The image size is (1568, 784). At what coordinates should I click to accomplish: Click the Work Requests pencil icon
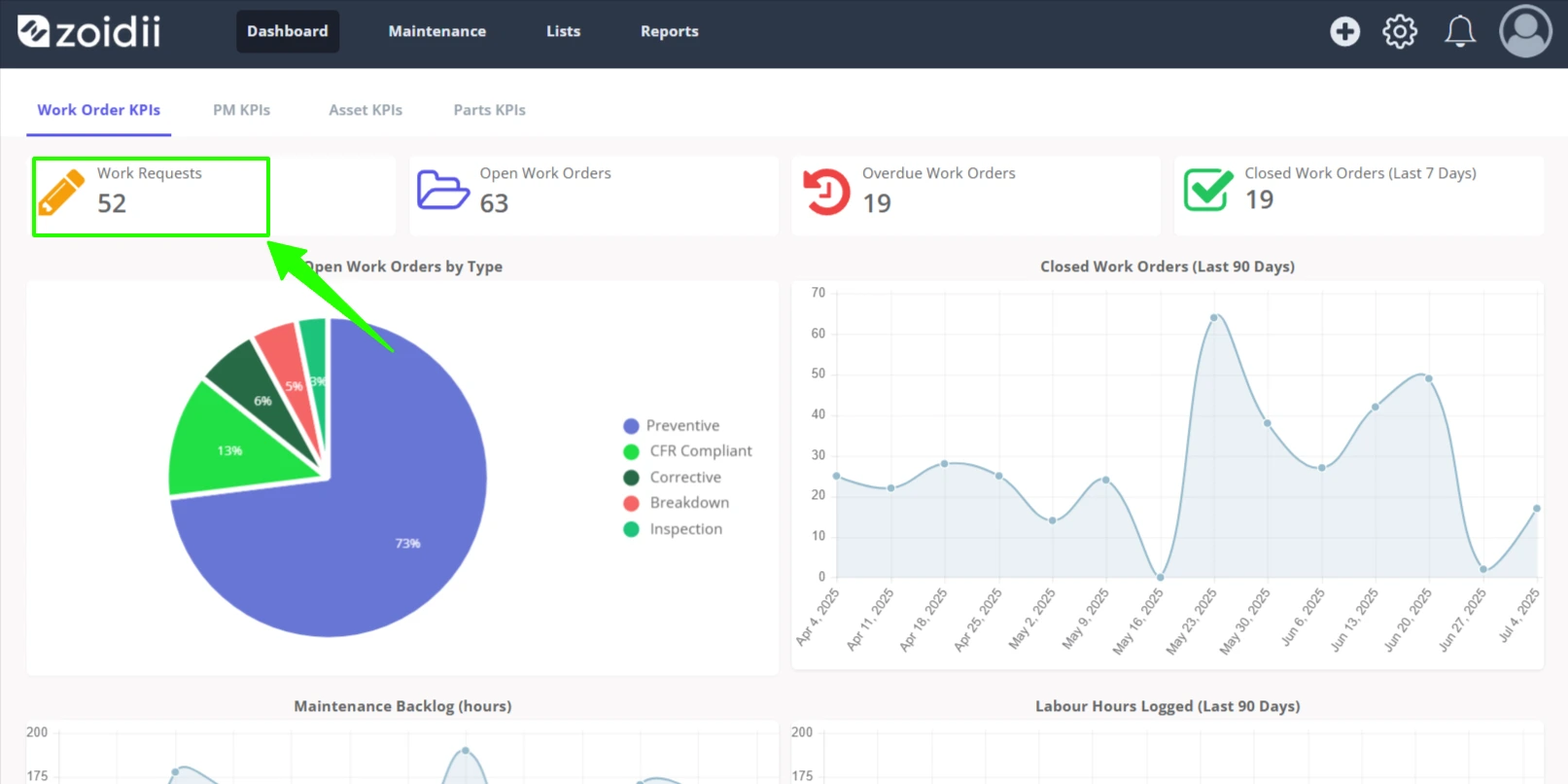coord(61,192)
